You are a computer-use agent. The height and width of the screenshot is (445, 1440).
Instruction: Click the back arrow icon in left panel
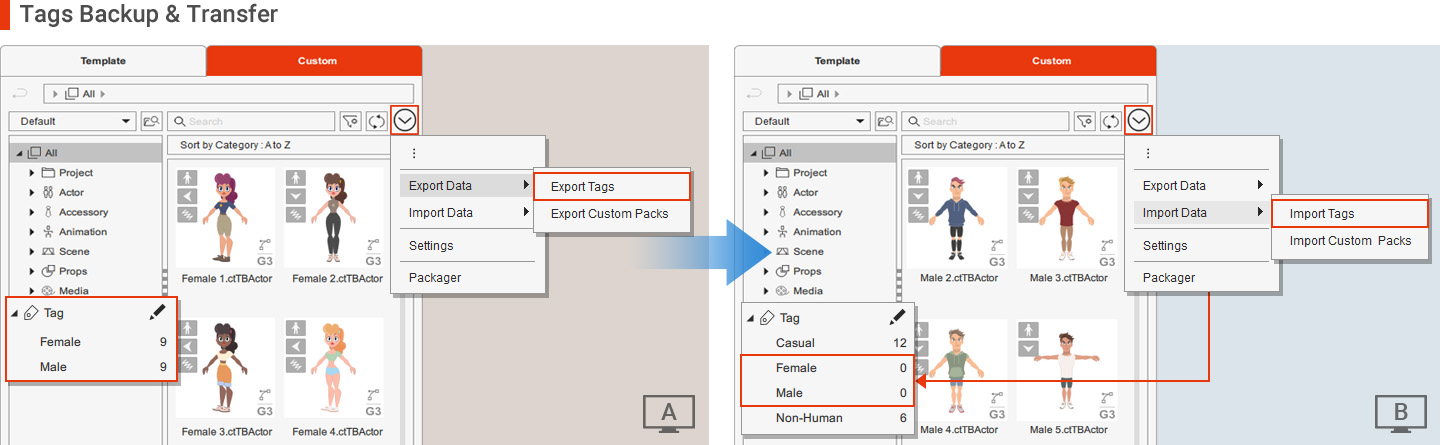click(20, 94)
